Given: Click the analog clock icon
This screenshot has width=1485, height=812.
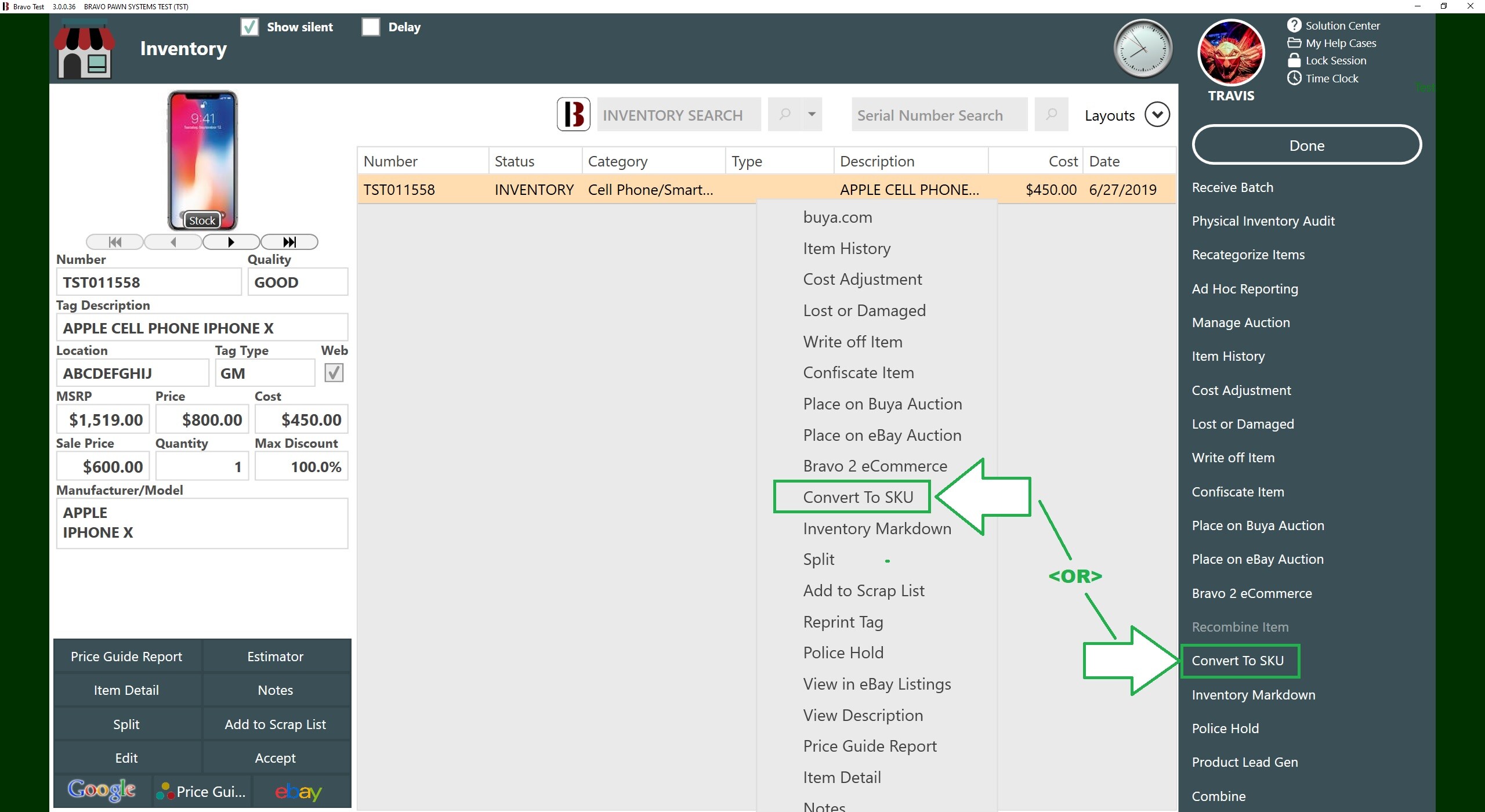Looking at the screenshot, I should coord(1143,49).
